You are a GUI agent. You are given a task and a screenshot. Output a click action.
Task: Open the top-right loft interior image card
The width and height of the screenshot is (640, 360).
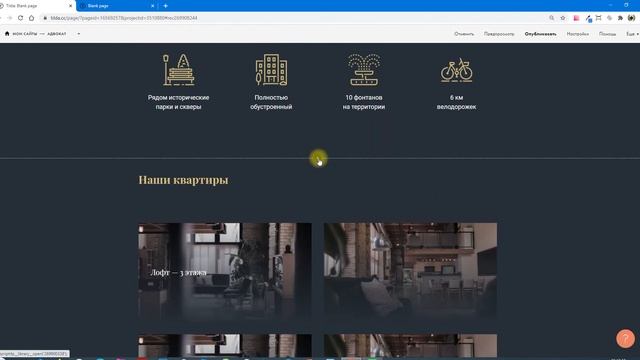411,272
